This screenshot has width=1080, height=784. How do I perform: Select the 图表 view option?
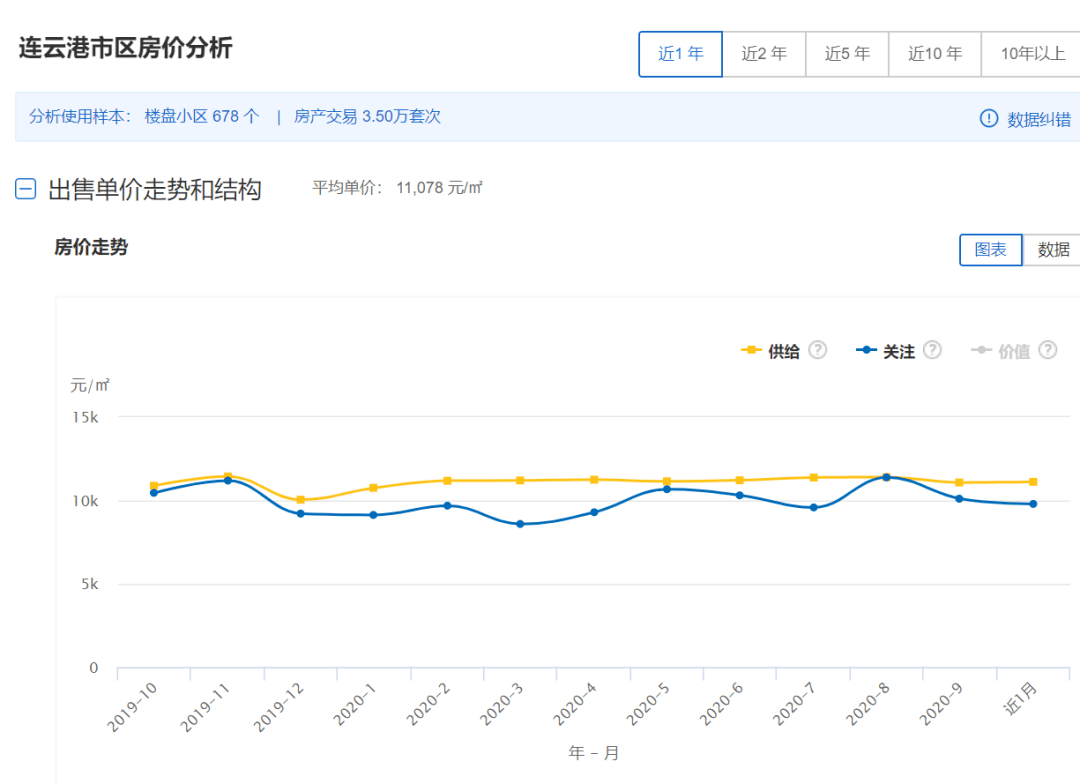pos(990,250)
